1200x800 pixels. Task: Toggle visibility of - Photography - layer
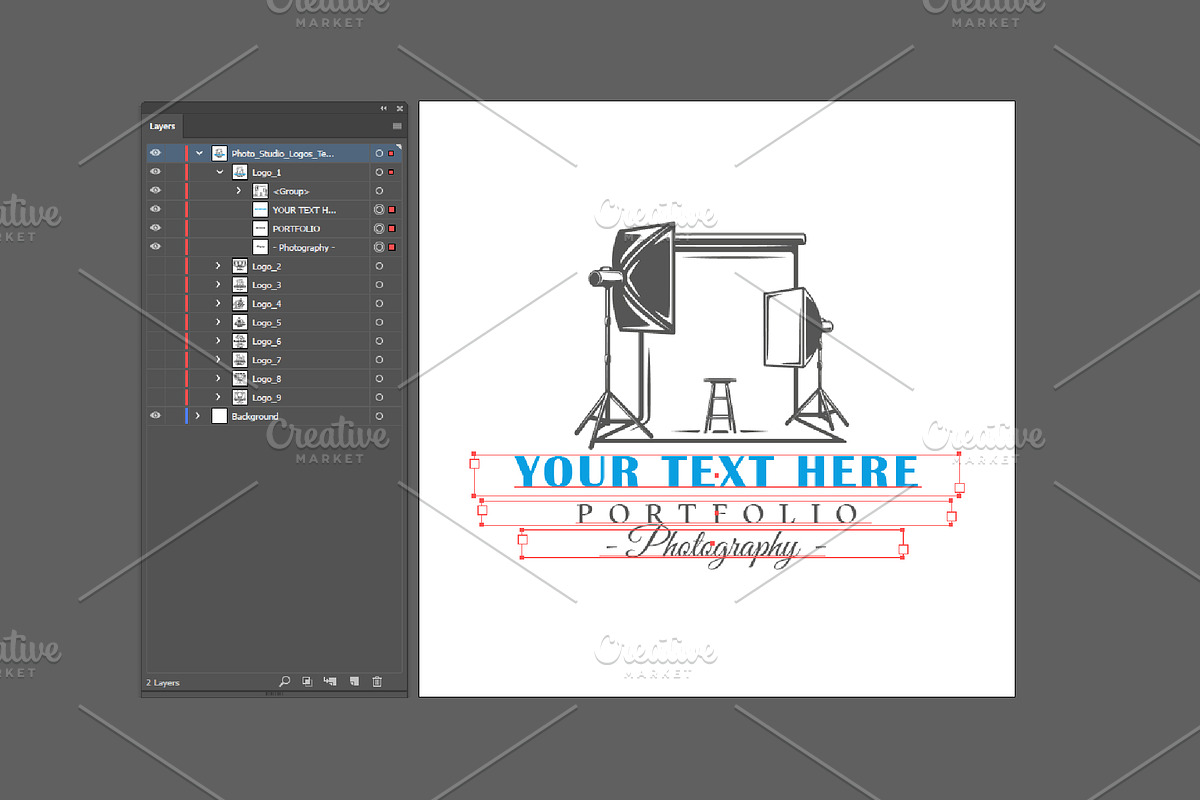coord(155,247)
